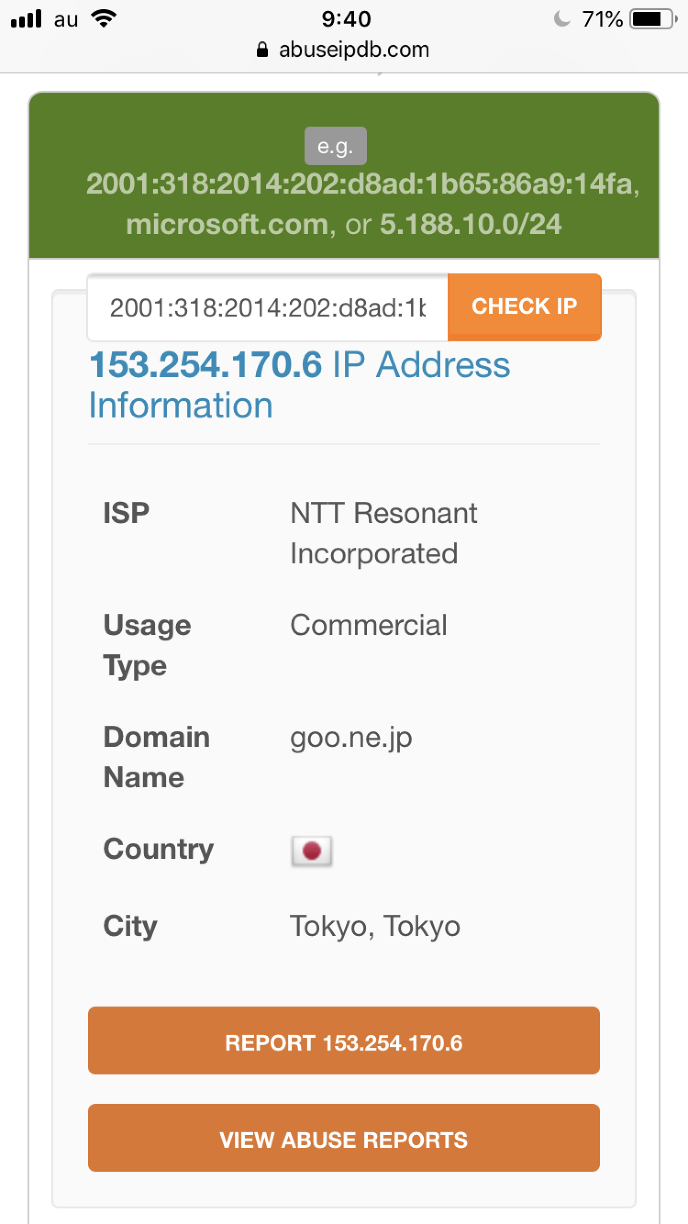Tap the 5.188.10.0/24 example subnet
The width and height of the screenshot is (688, 1224).
pos(470,224)
